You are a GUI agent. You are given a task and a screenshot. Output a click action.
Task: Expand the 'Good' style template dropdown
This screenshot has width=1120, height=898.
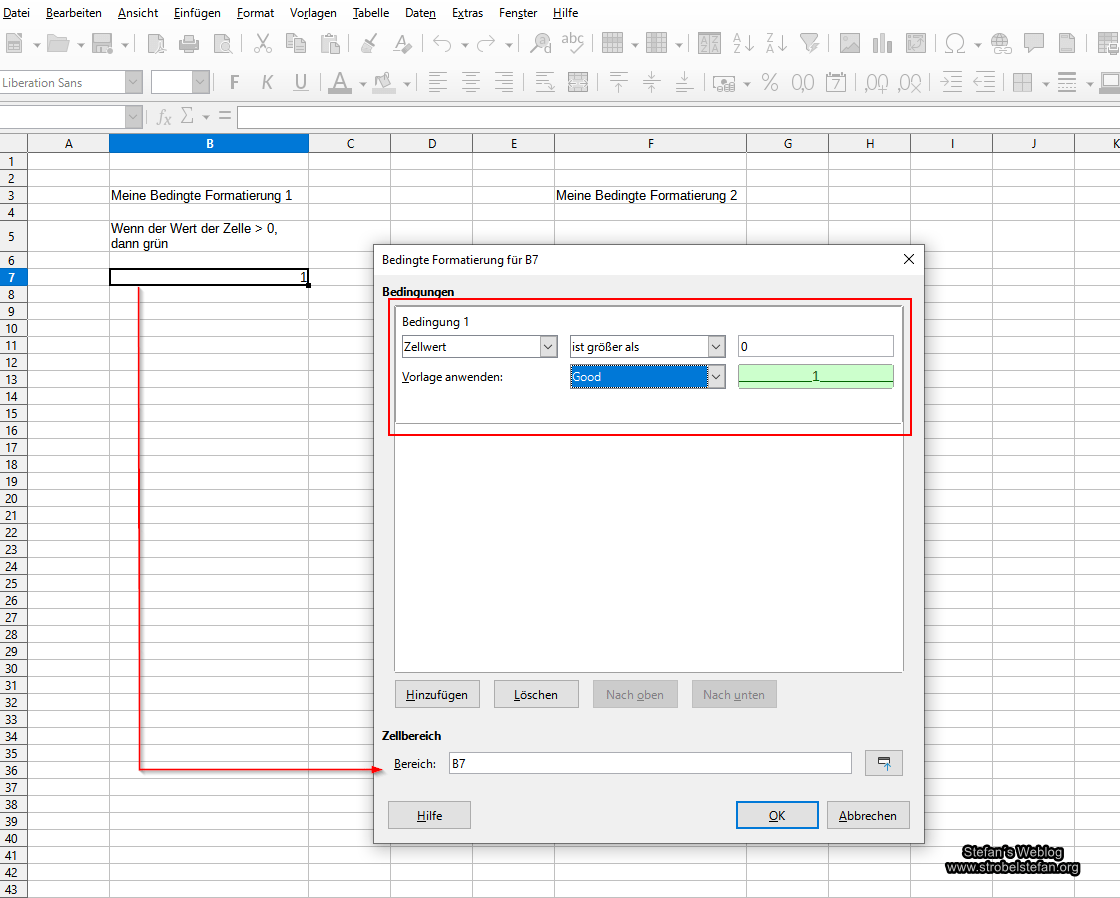[x=716, y=376]
